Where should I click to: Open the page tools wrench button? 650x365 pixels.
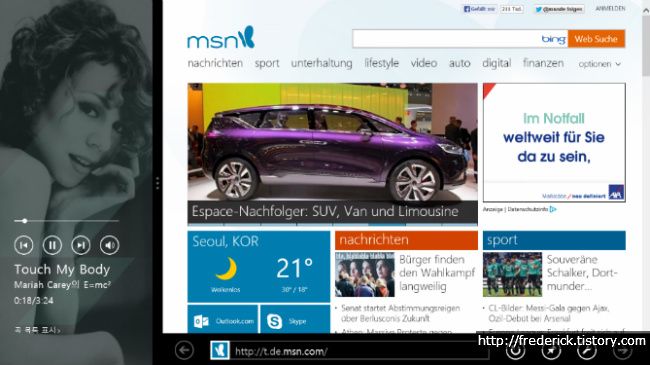(x=587, y=351)
